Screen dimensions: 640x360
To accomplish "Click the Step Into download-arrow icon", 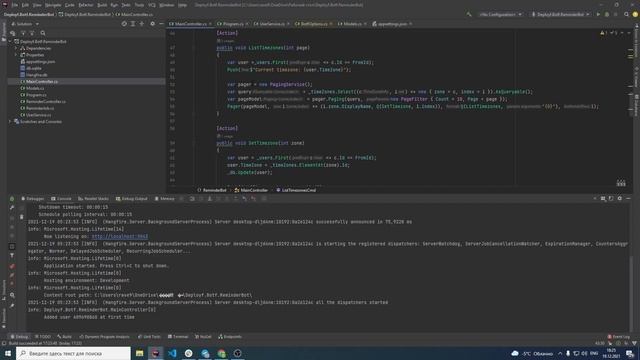I will tap(209, 199).
